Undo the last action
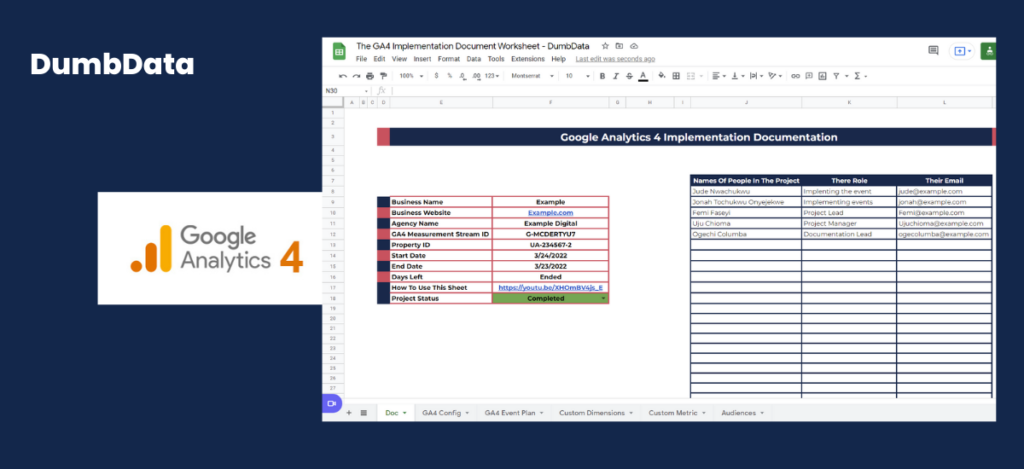 point(343,76)
